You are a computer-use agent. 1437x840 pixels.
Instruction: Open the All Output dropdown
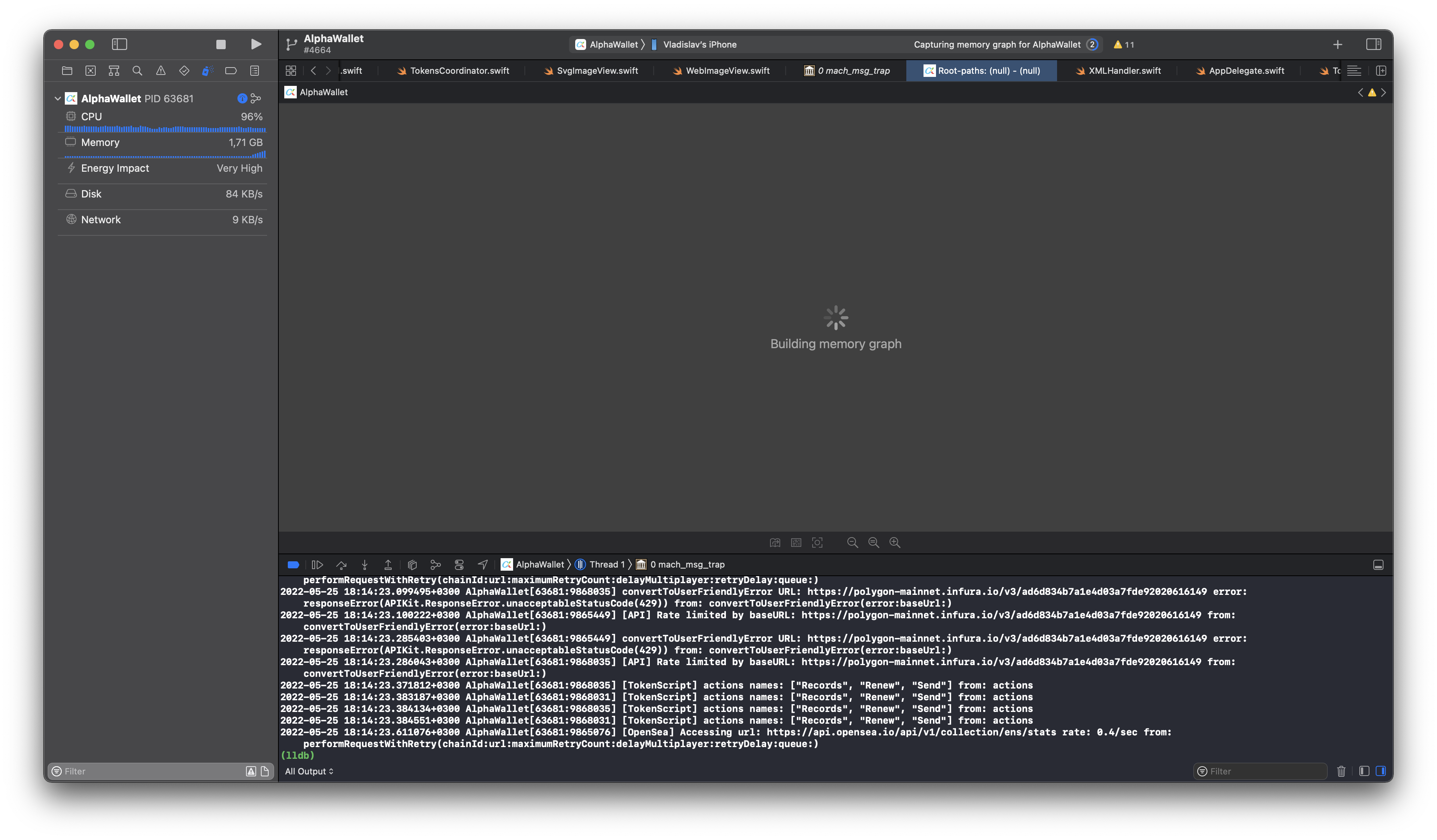(x=309, y=771)
